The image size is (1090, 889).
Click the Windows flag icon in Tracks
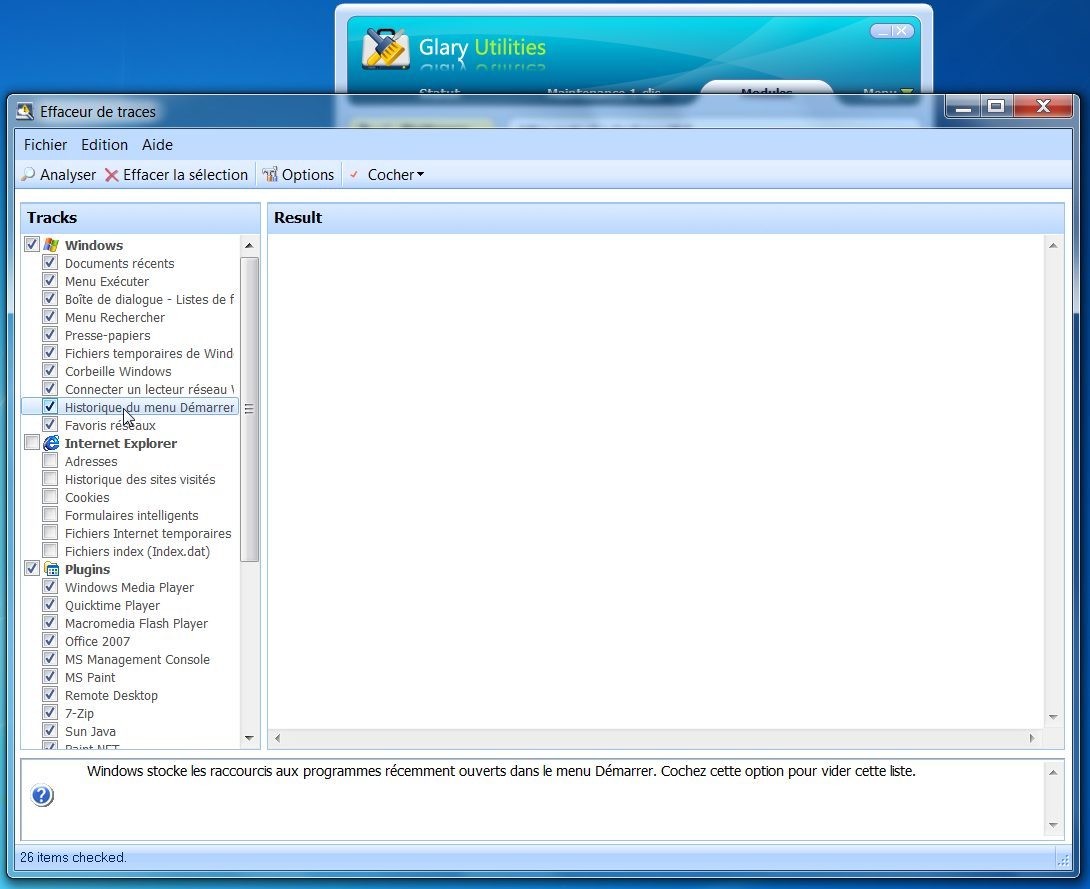point(51,245)
